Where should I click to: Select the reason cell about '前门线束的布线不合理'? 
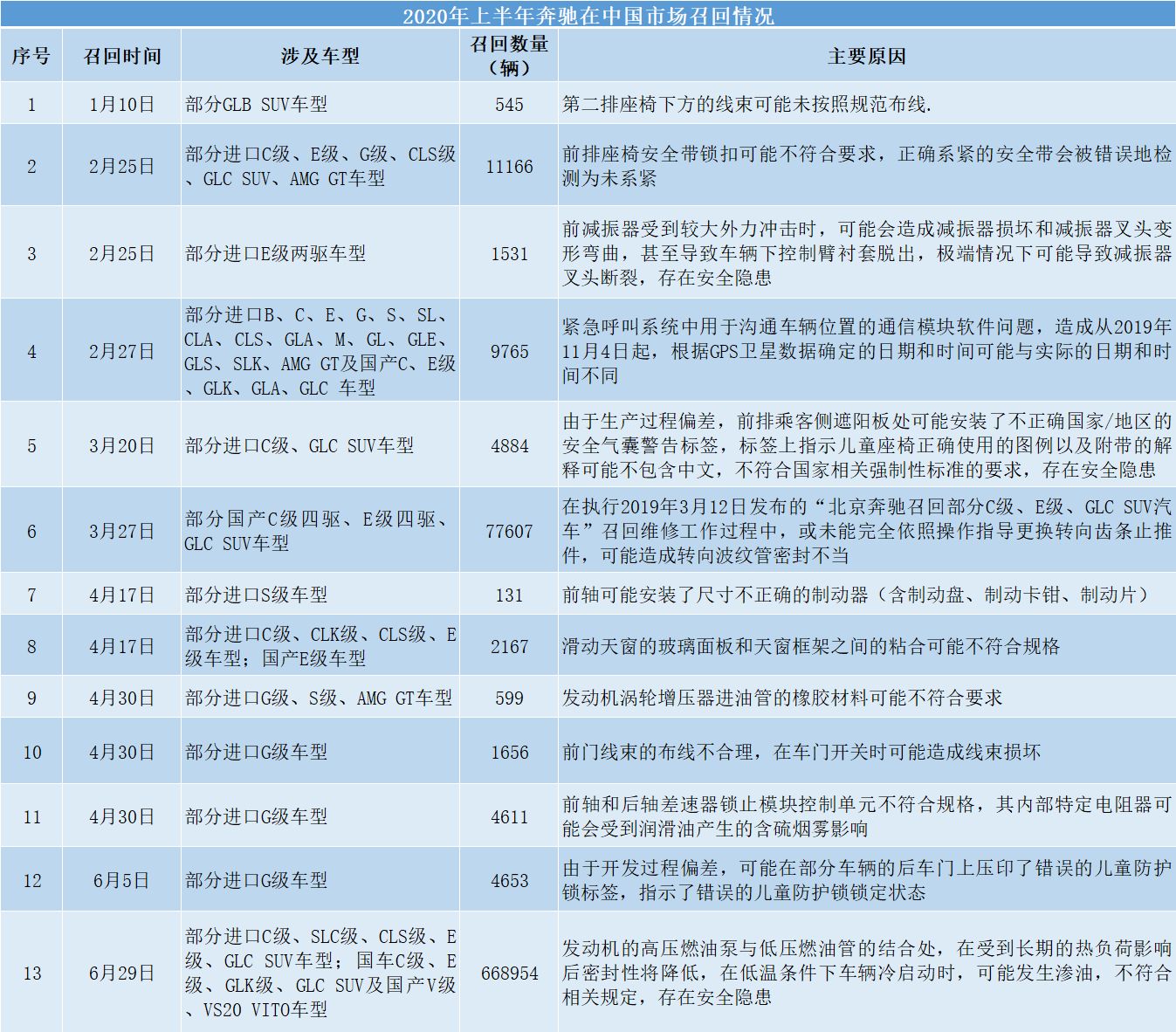[801, 753]
